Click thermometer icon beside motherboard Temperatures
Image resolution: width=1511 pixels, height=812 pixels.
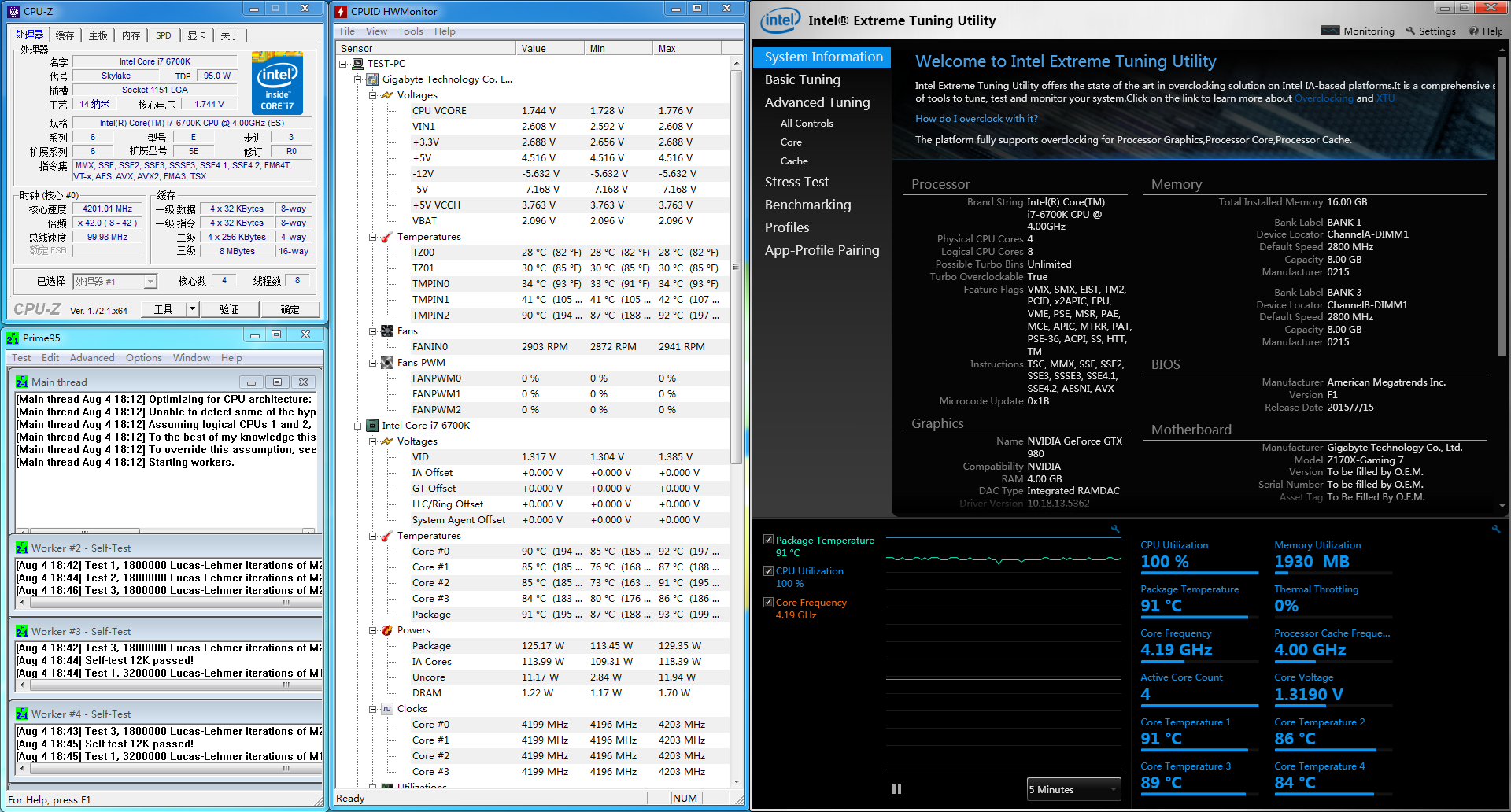coord(387,237)
